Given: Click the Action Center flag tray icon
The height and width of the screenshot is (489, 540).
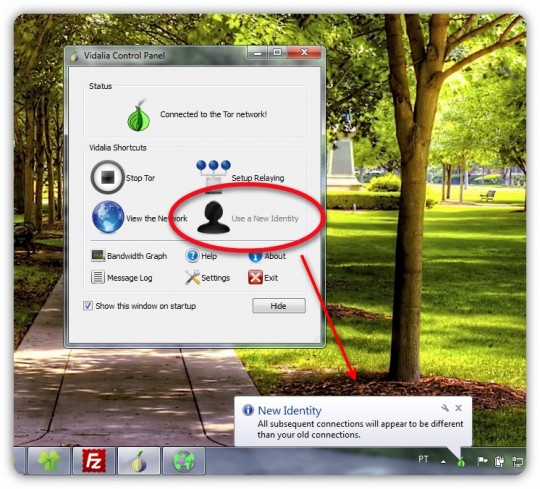Looking at the screenshot, I should (x=482, y=461).
